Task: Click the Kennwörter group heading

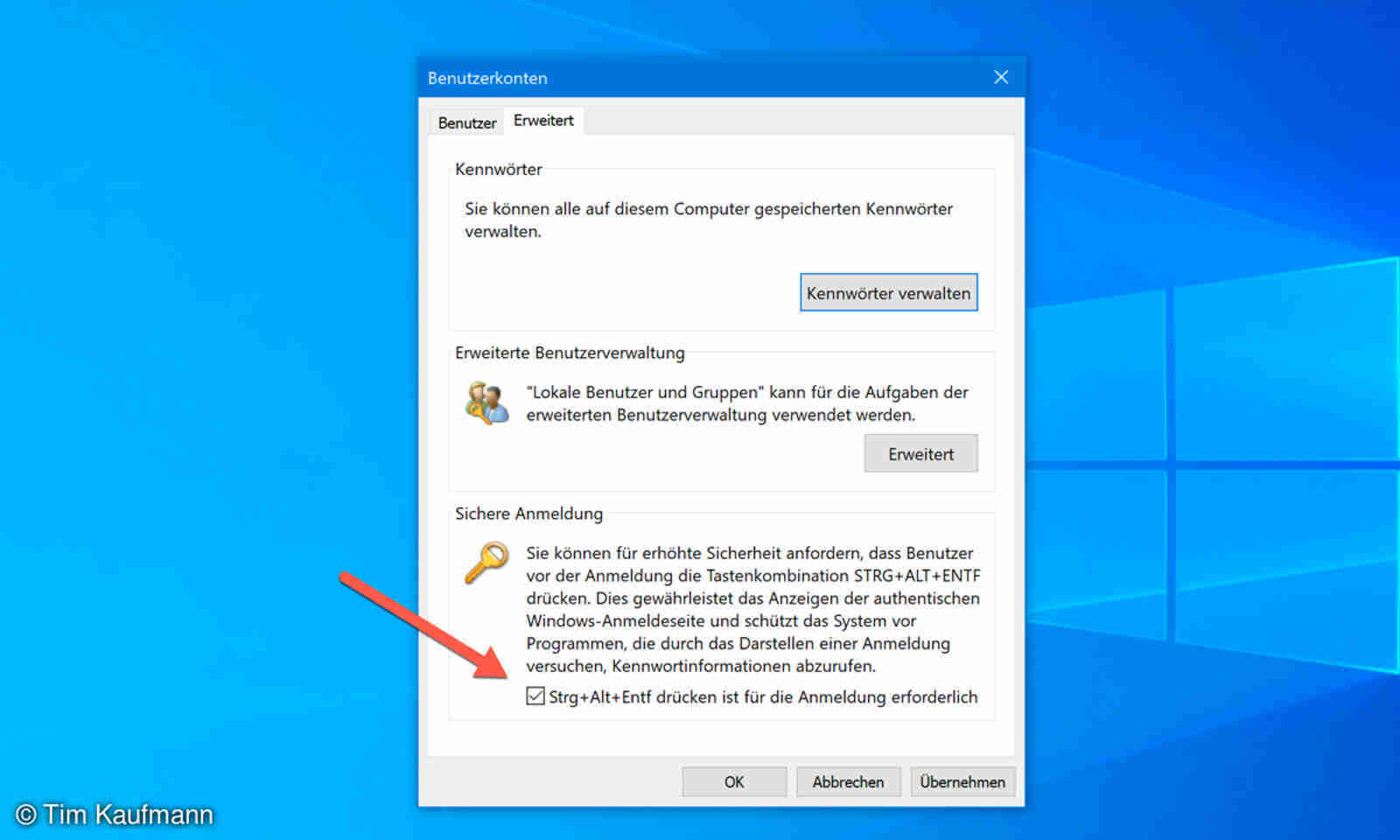Action: pos(498,169)
